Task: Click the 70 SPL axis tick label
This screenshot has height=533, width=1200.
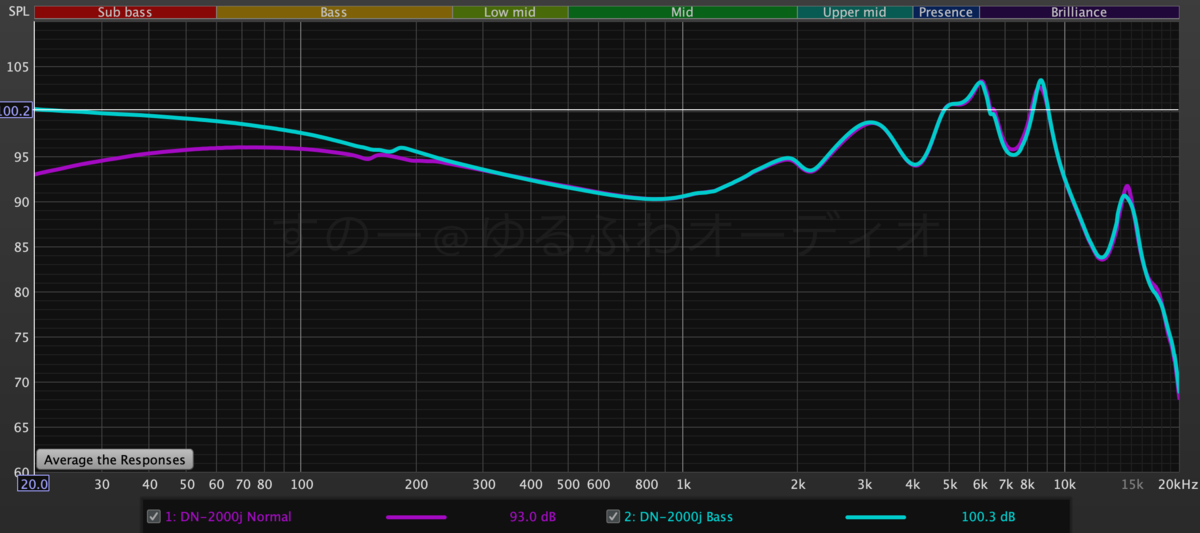Action: tap(23, 382)
